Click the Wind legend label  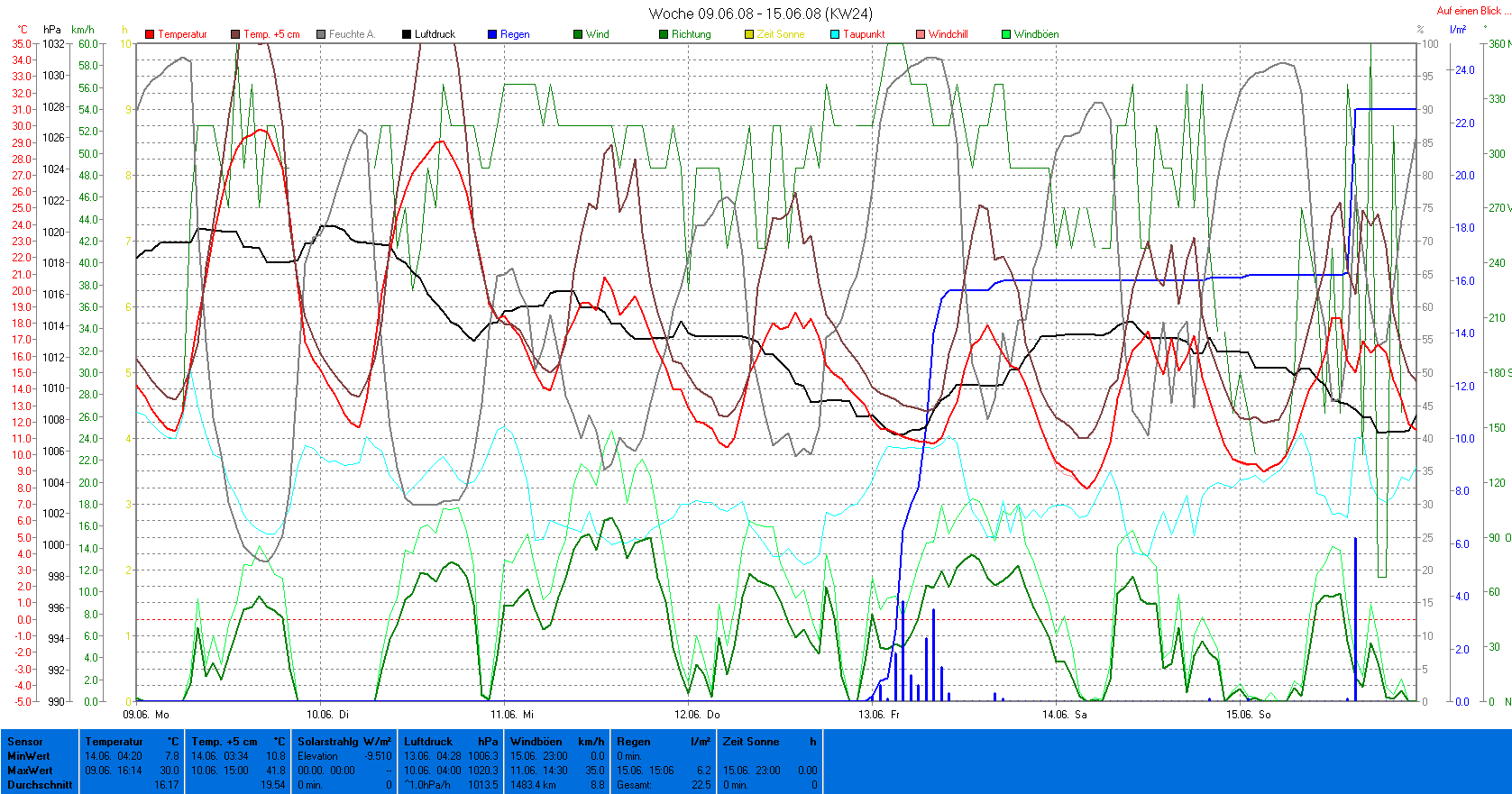[x=597, y=34]
